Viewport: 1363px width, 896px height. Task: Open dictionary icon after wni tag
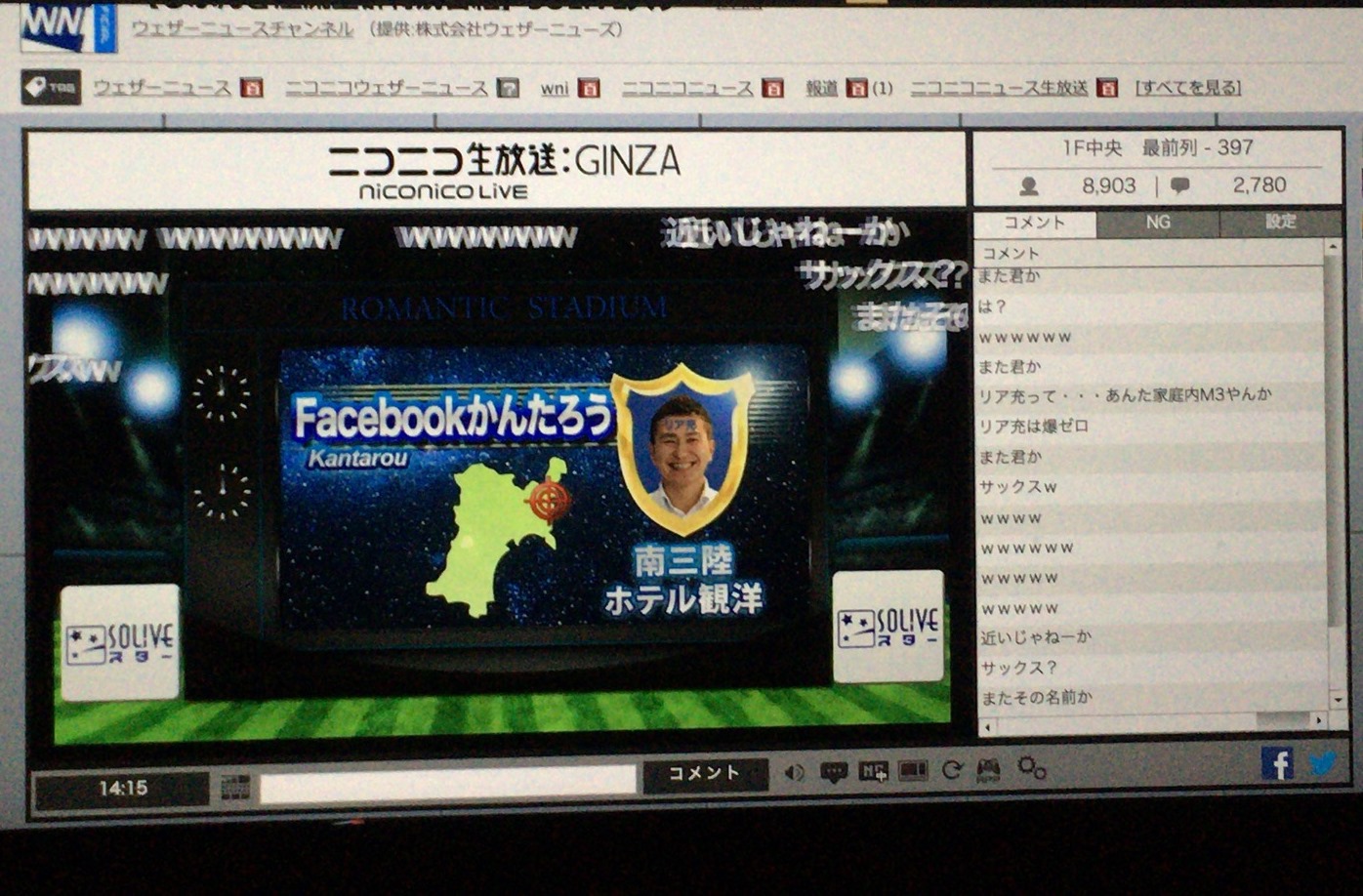[x=589, y=88]
